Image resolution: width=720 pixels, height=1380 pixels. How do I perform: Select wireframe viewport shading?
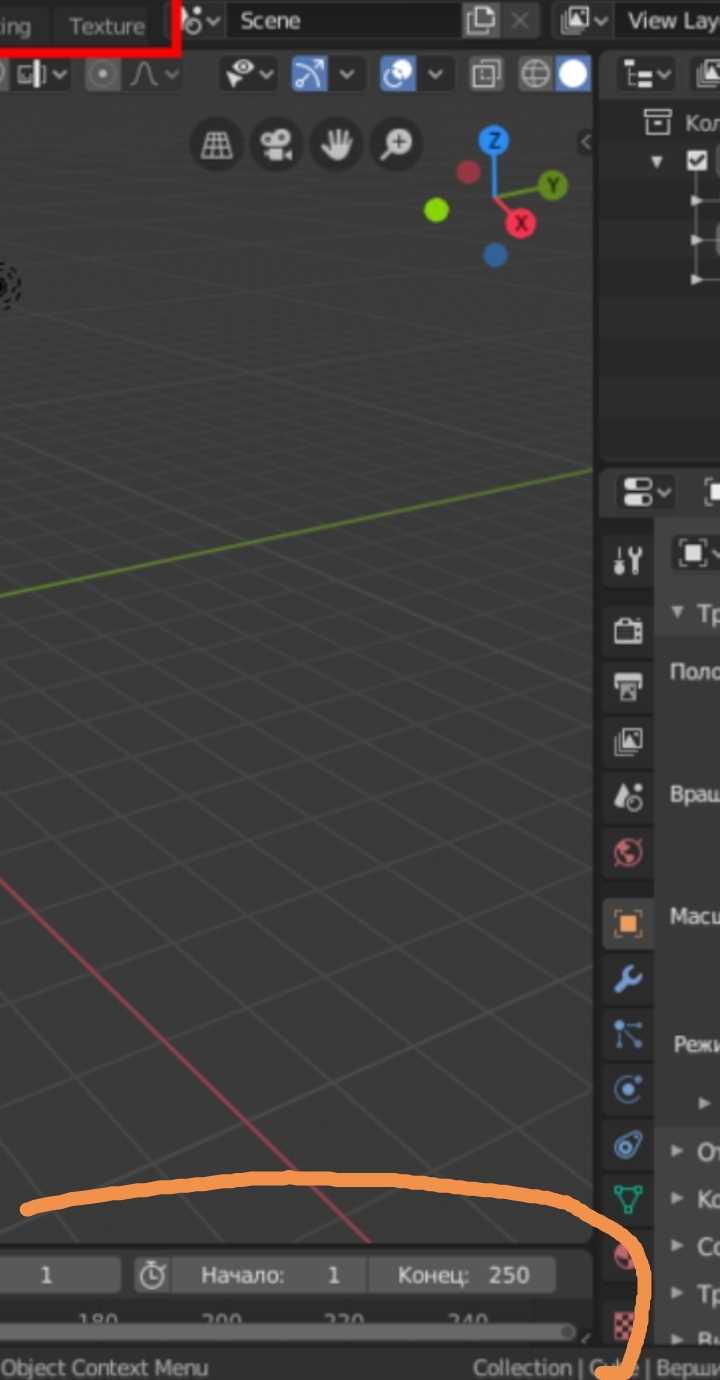point(536,74)
